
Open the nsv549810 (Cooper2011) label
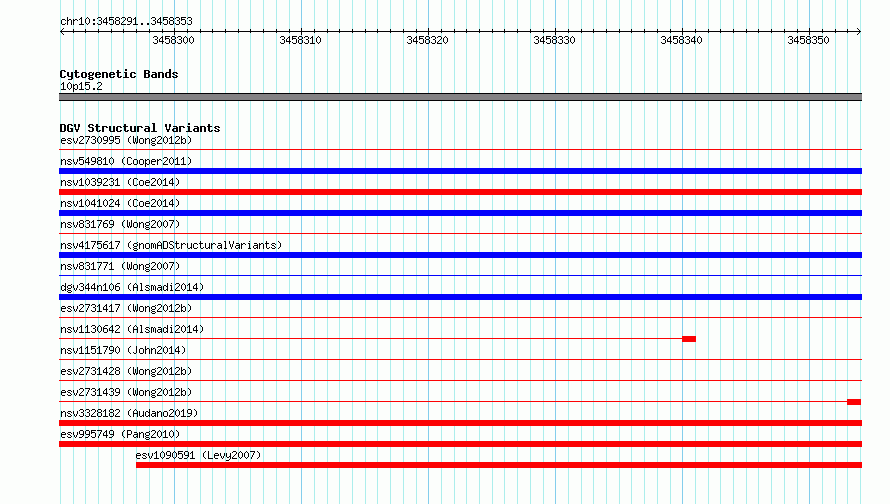126,161
